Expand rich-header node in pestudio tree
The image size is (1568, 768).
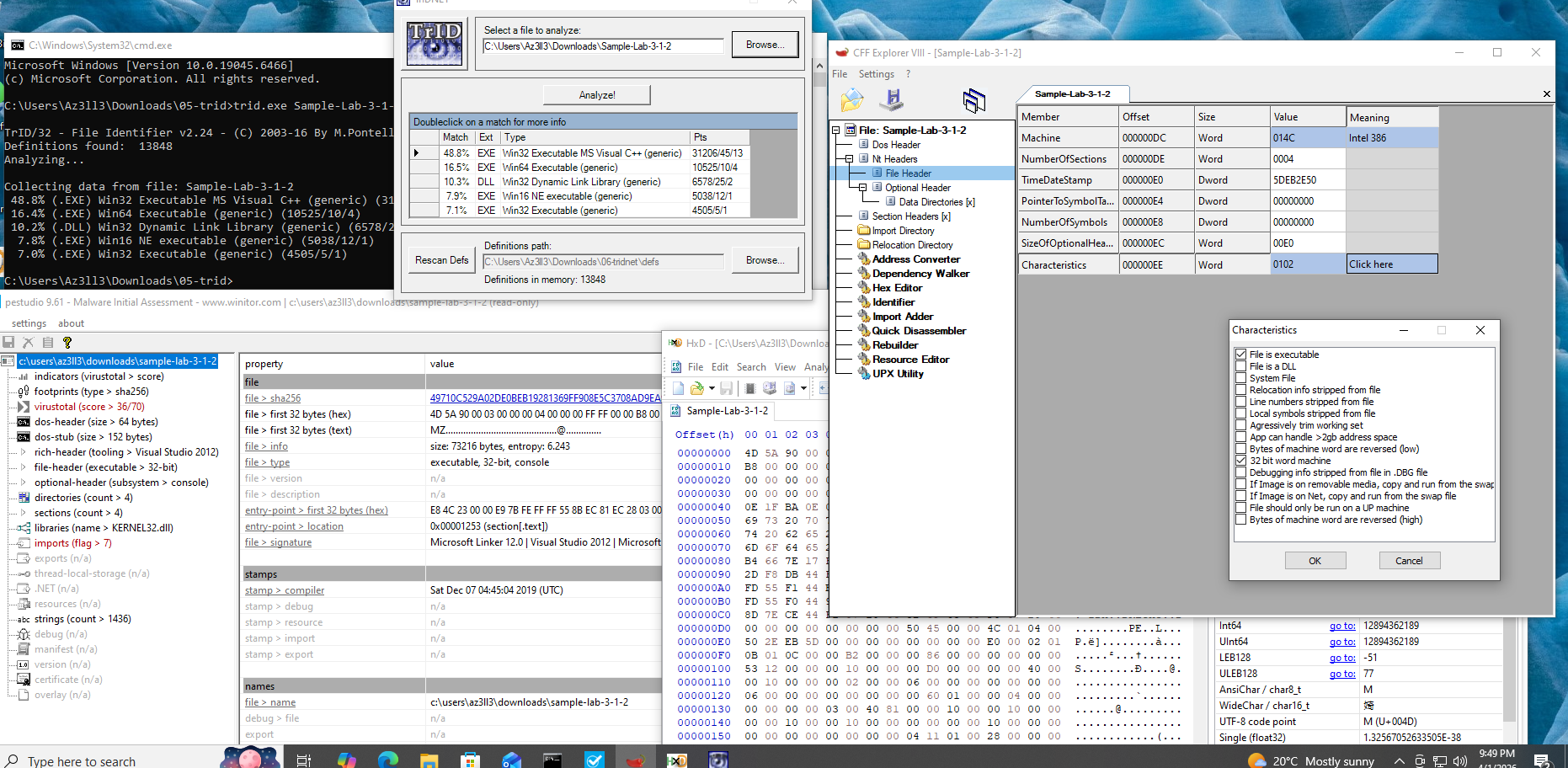(24, 452)
